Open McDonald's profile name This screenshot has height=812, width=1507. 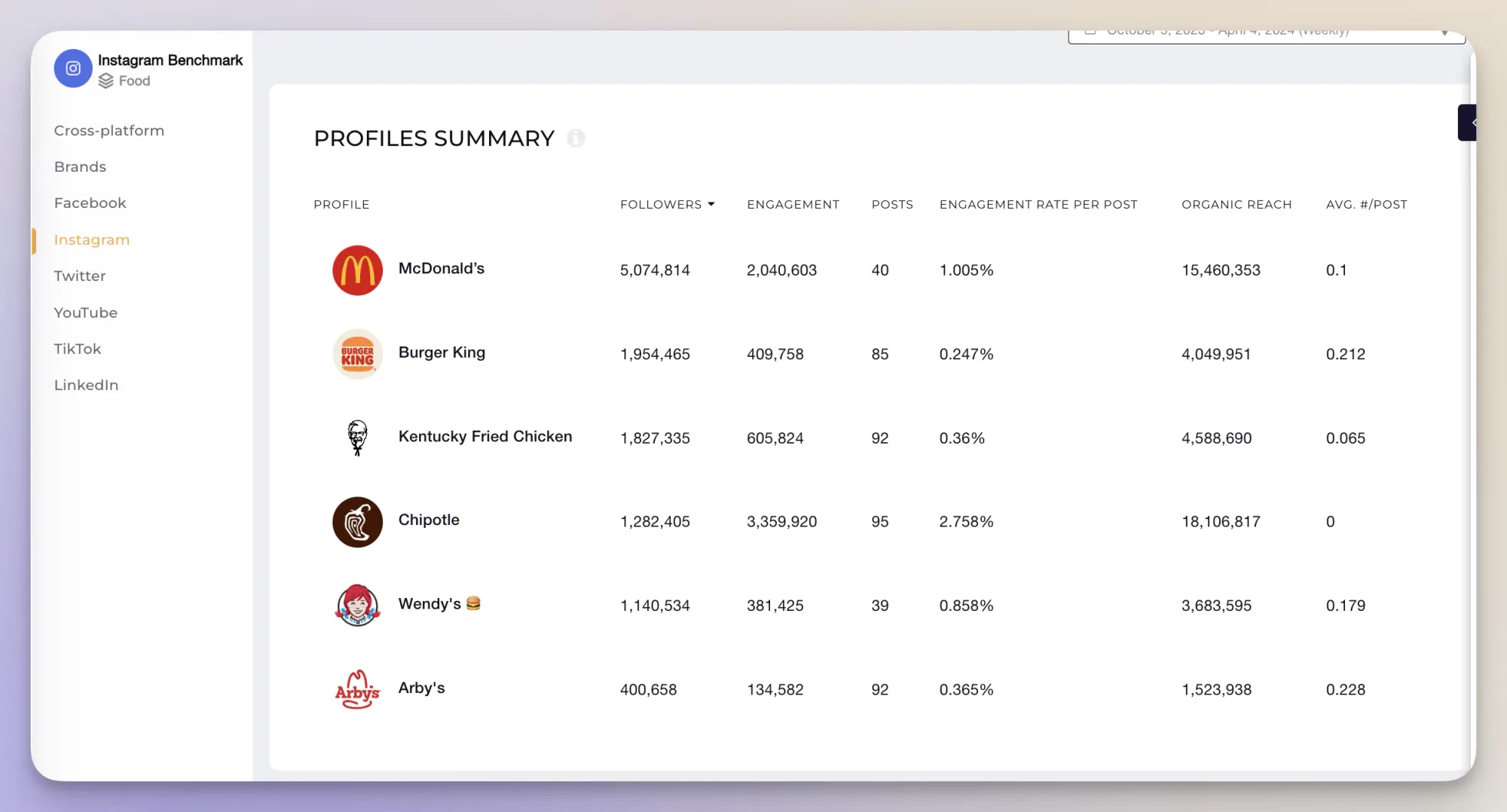[x=442, y=268]
